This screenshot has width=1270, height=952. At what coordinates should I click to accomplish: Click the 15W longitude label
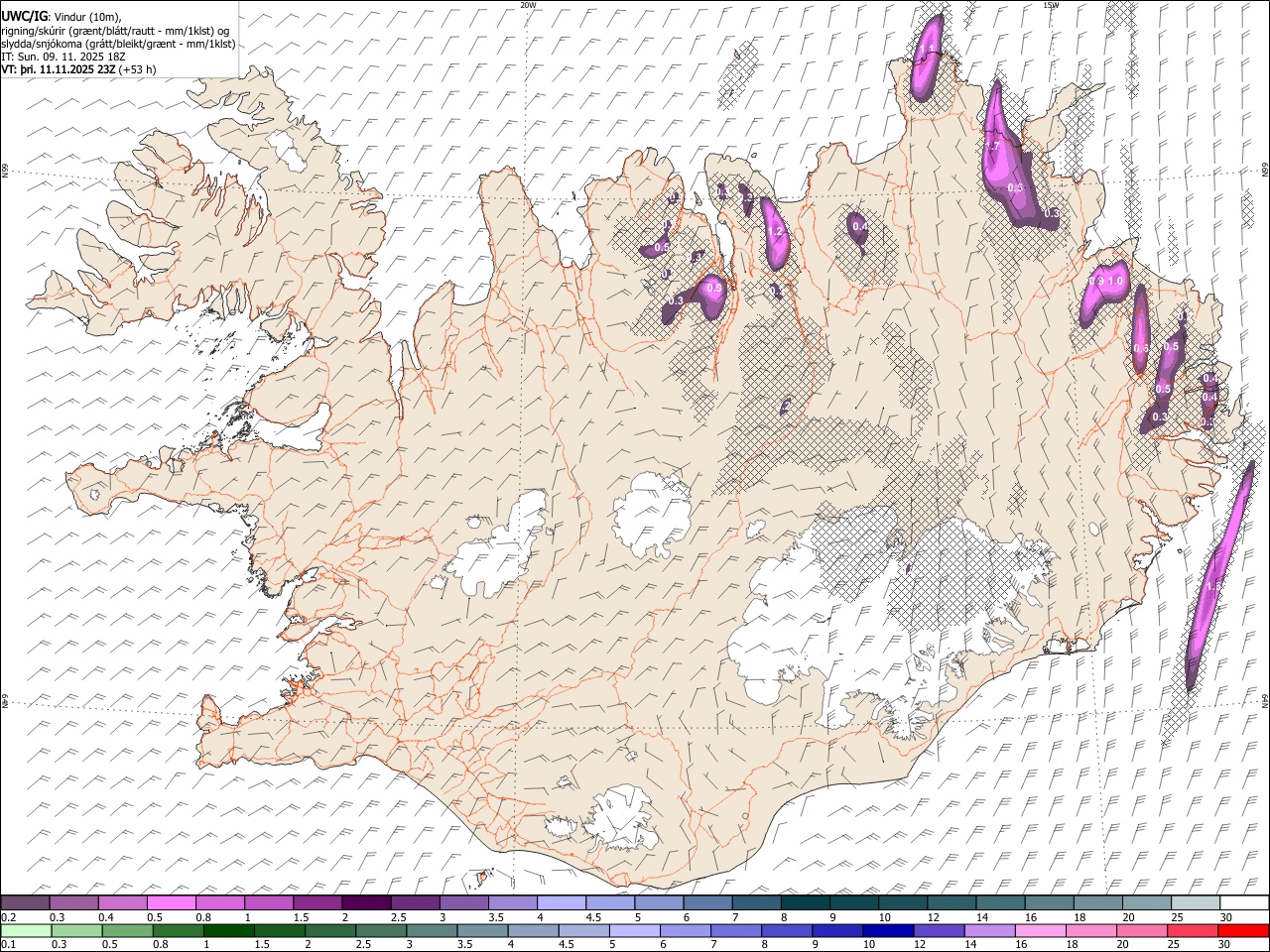point(1051,5)
